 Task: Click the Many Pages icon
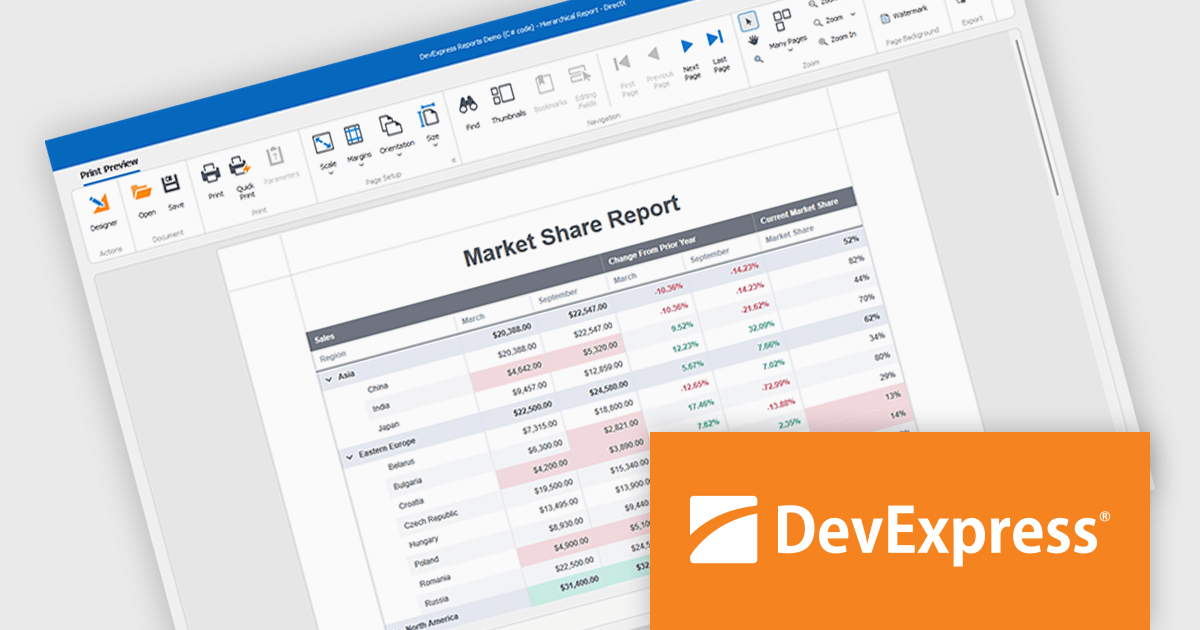pos(782,22)
